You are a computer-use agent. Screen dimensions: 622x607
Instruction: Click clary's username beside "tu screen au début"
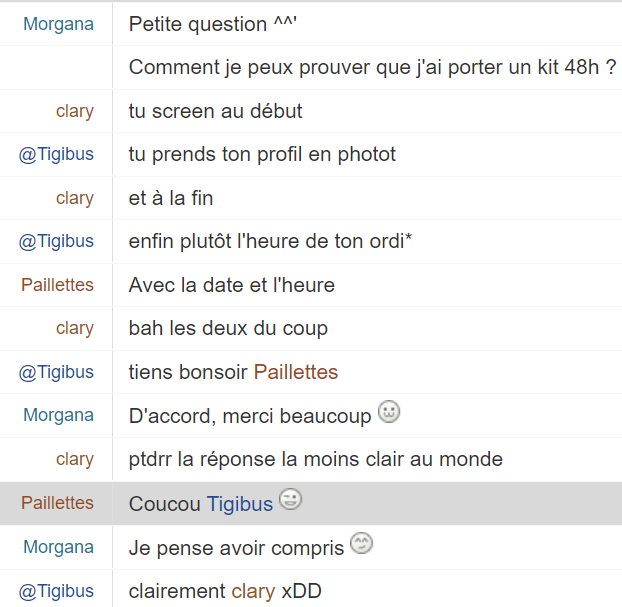[x=75, y=111]
